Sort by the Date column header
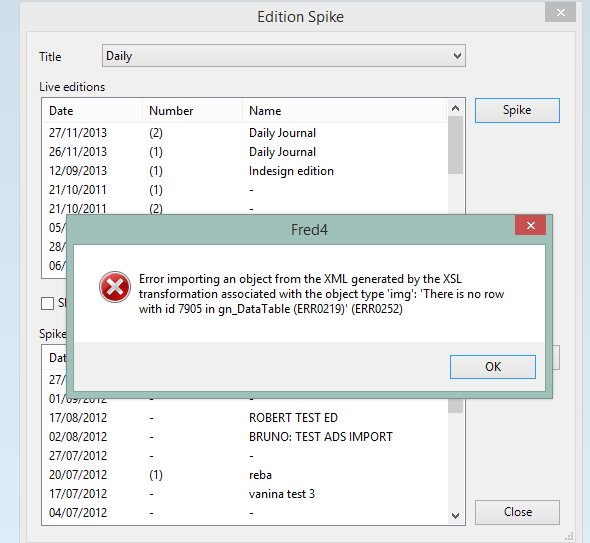Screen dimensions: 590x543 coord(92,111)
